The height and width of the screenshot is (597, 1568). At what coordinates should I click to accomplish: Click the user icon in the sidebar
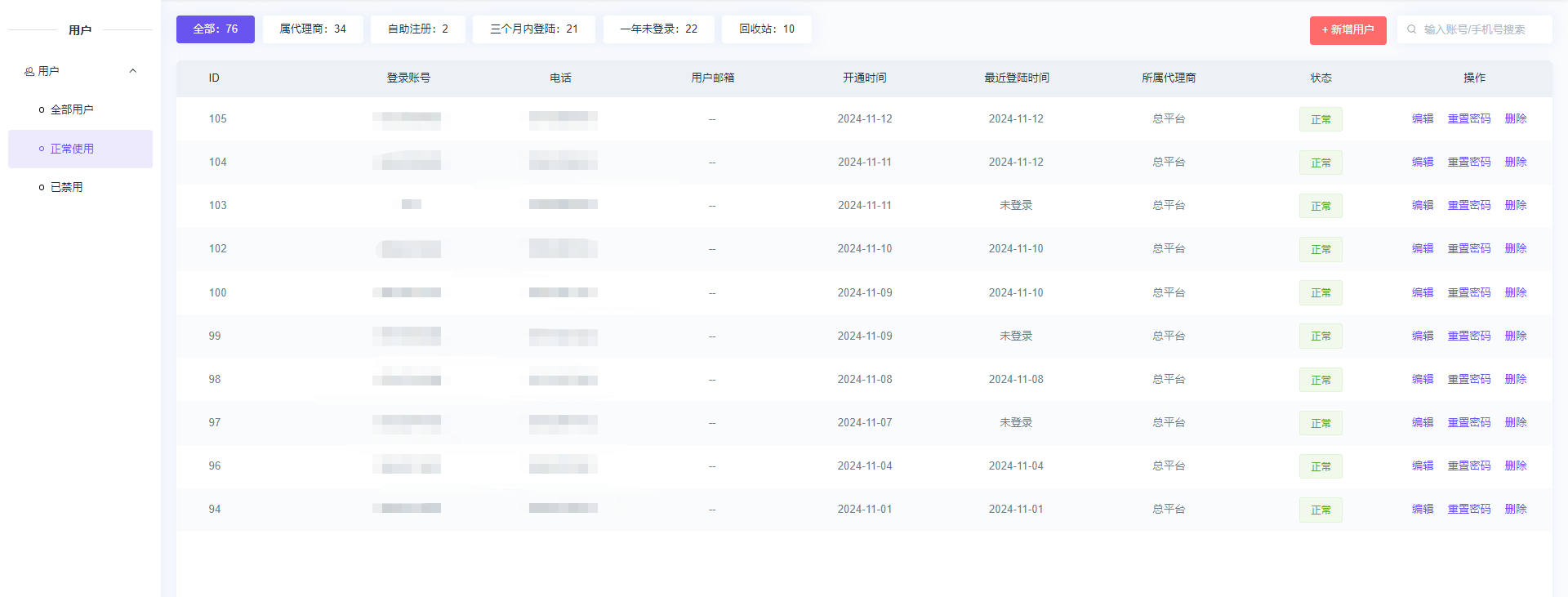click(29, 72)
